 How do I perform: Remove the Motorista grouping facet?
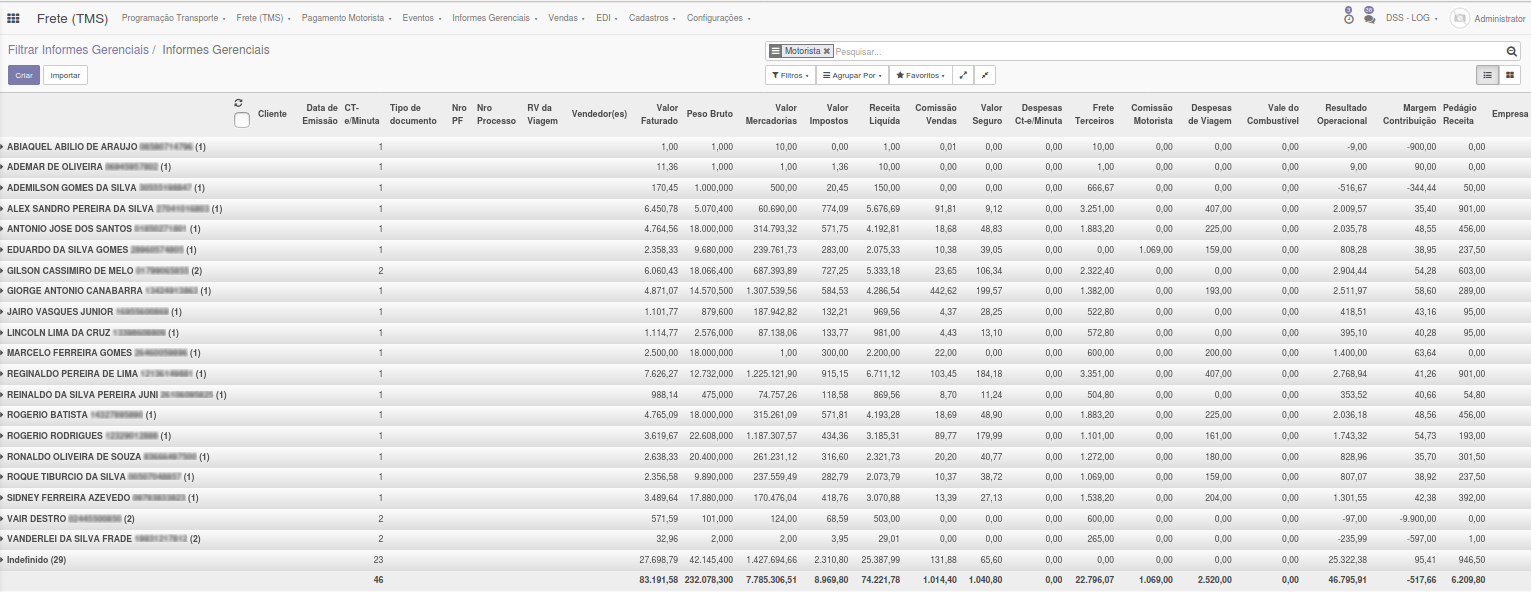point(827,51)
